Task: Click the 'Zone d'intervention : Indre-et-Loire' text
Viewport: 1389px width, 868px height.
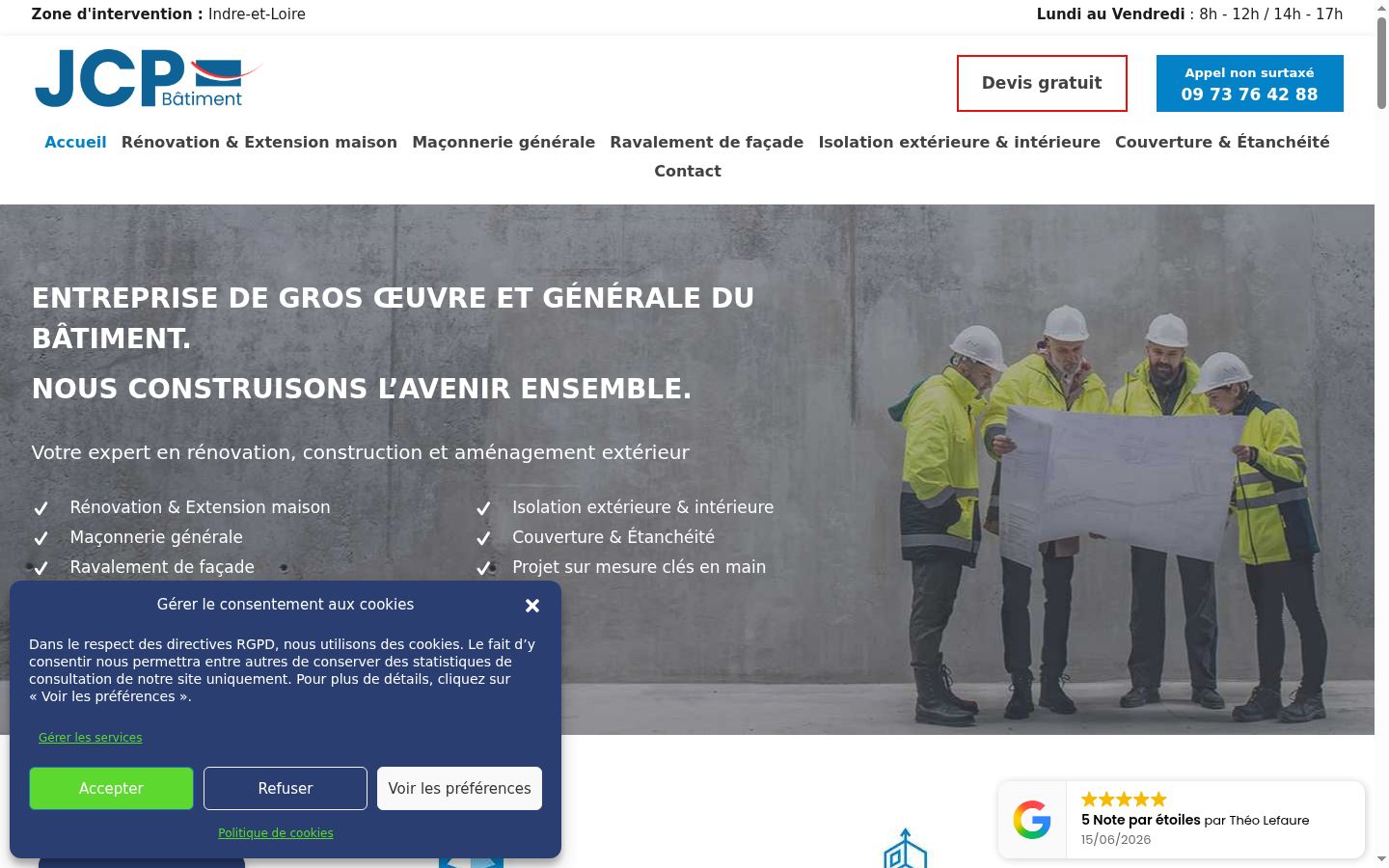Action: click(169, 14)
